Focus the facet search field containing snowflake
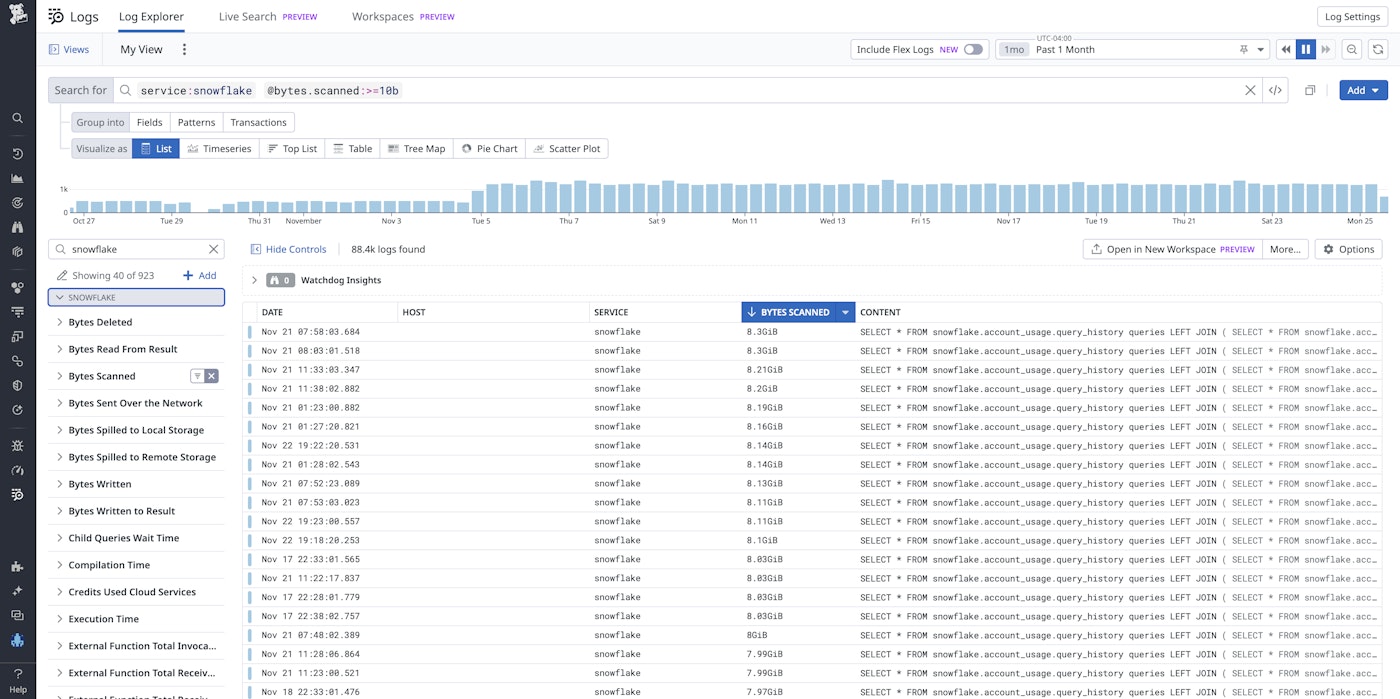The width and height of the screenshot is (1400, 699). pos(135,249)
